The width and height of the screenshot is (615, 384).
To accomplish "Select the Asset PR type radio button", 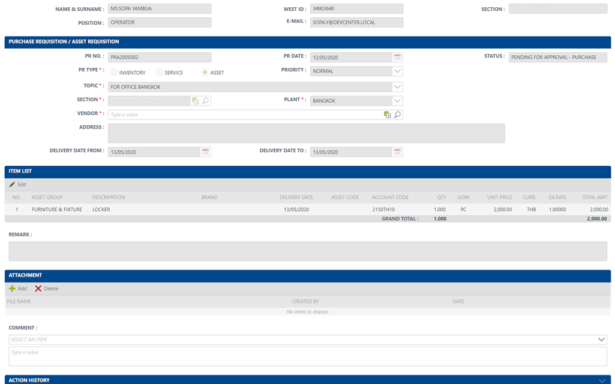I will [204, 73].
